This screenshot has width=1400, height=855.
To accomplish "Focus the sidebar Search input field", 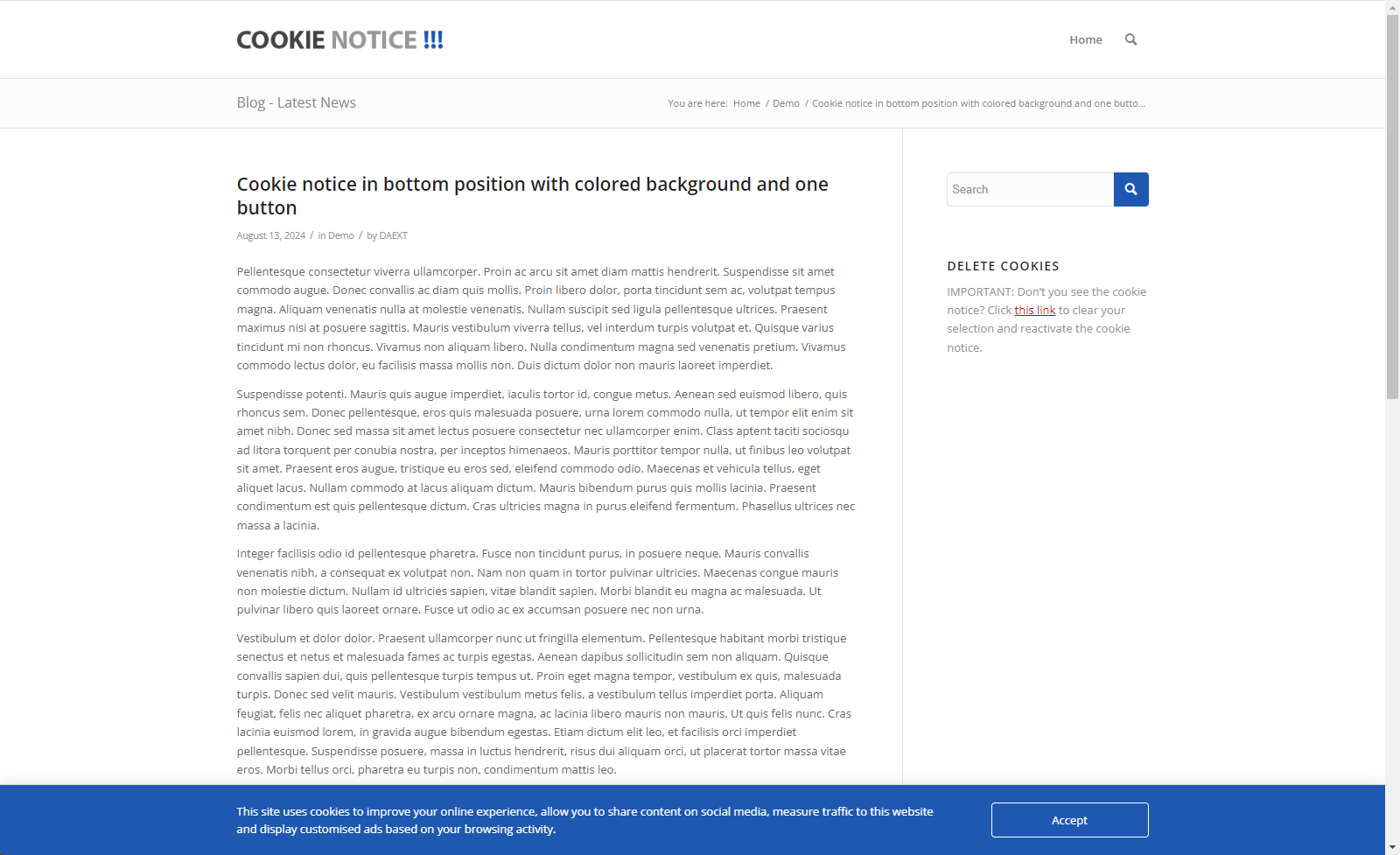I will pyautogui.click(x=1030, y=189).
